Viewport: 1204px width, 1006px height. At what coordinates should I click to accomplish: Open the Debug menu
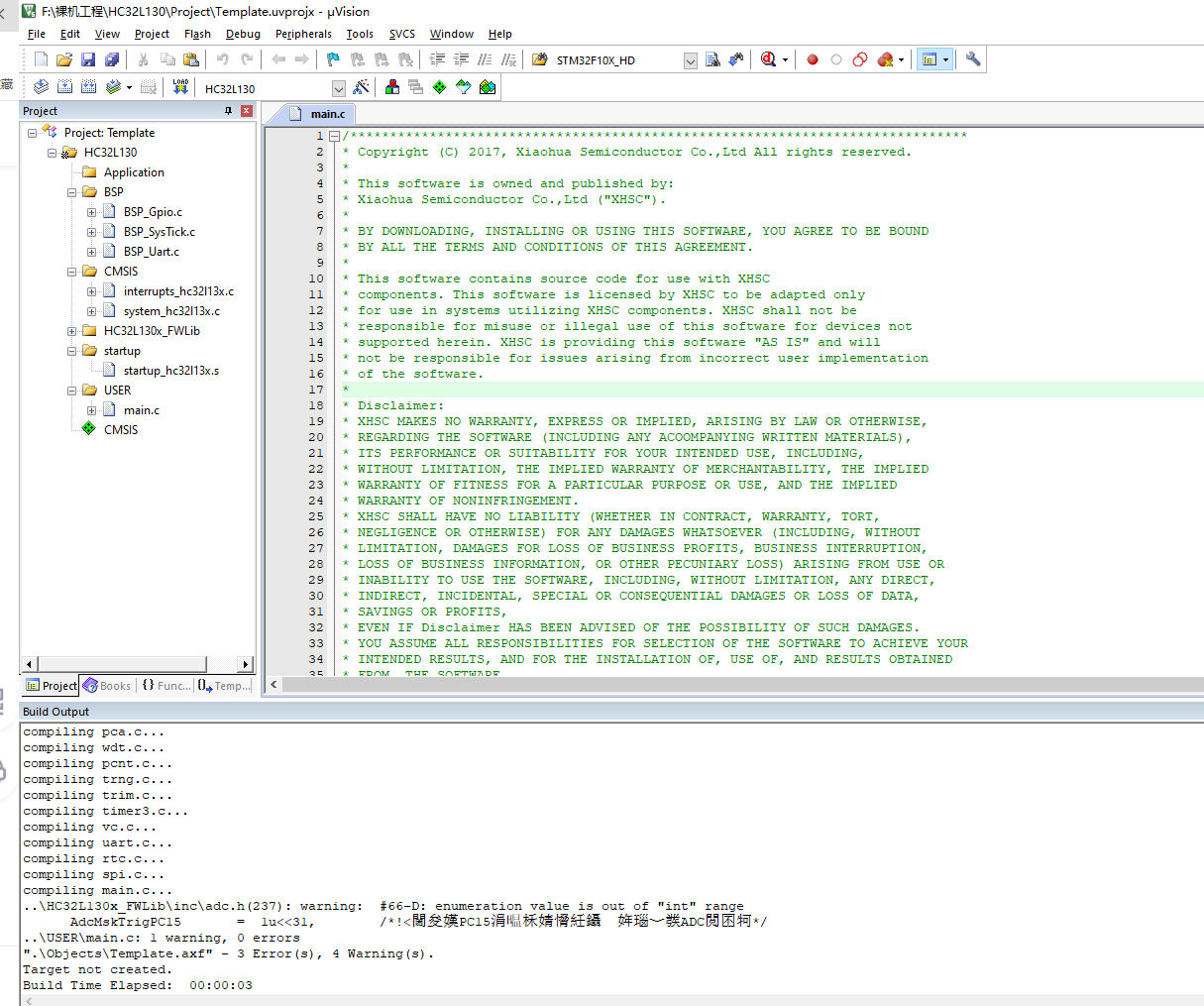click(243, 34)
